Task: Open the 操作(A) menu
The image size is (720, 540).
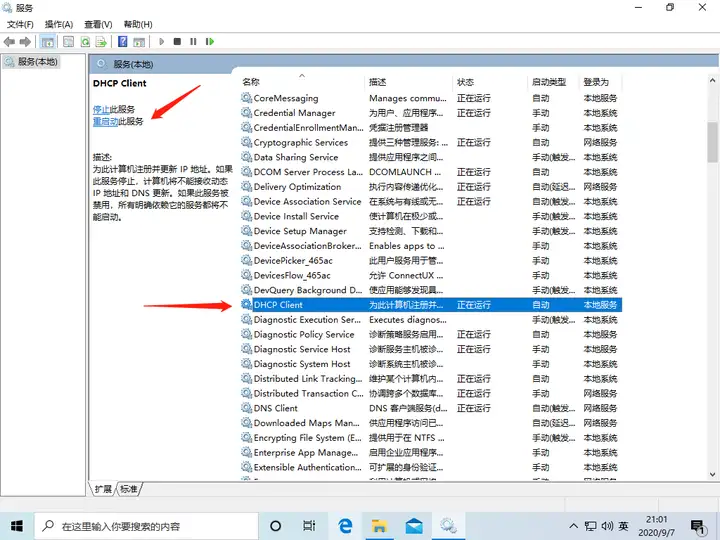Action: click(x=59, y=24)
